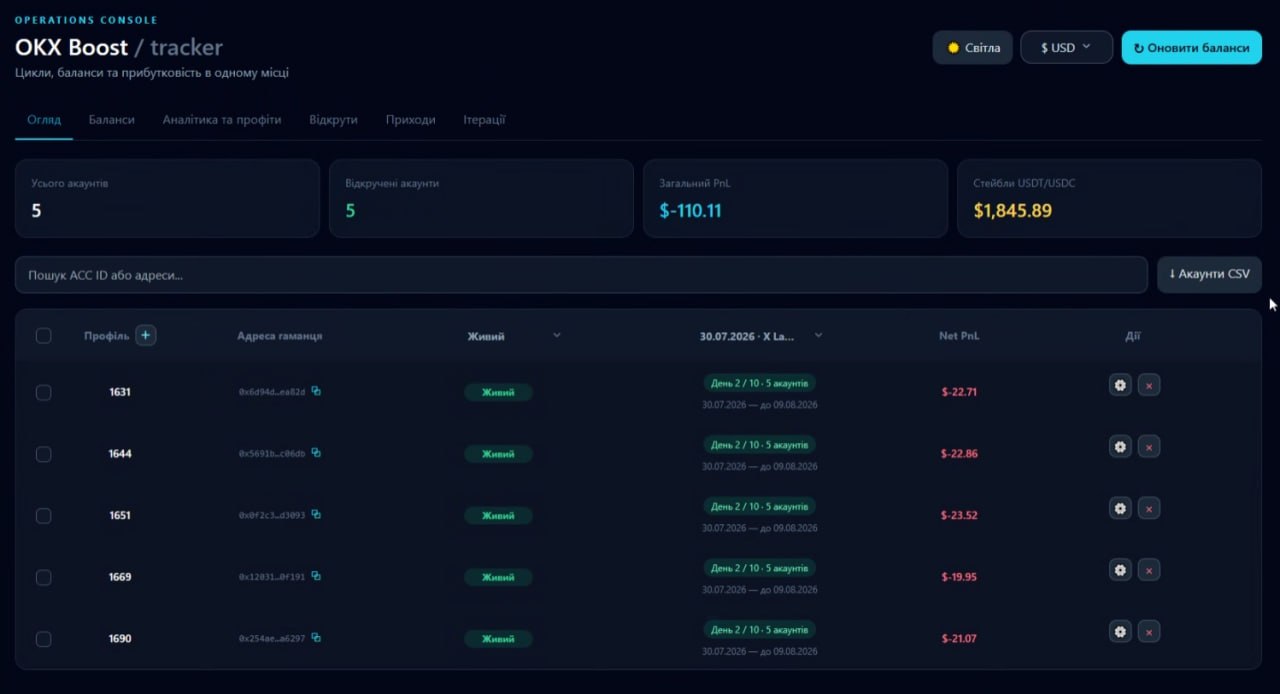The height and width of the screenshot is (694, 1280).
Task: Open the Огляд tab
Action: coord(44,119)
